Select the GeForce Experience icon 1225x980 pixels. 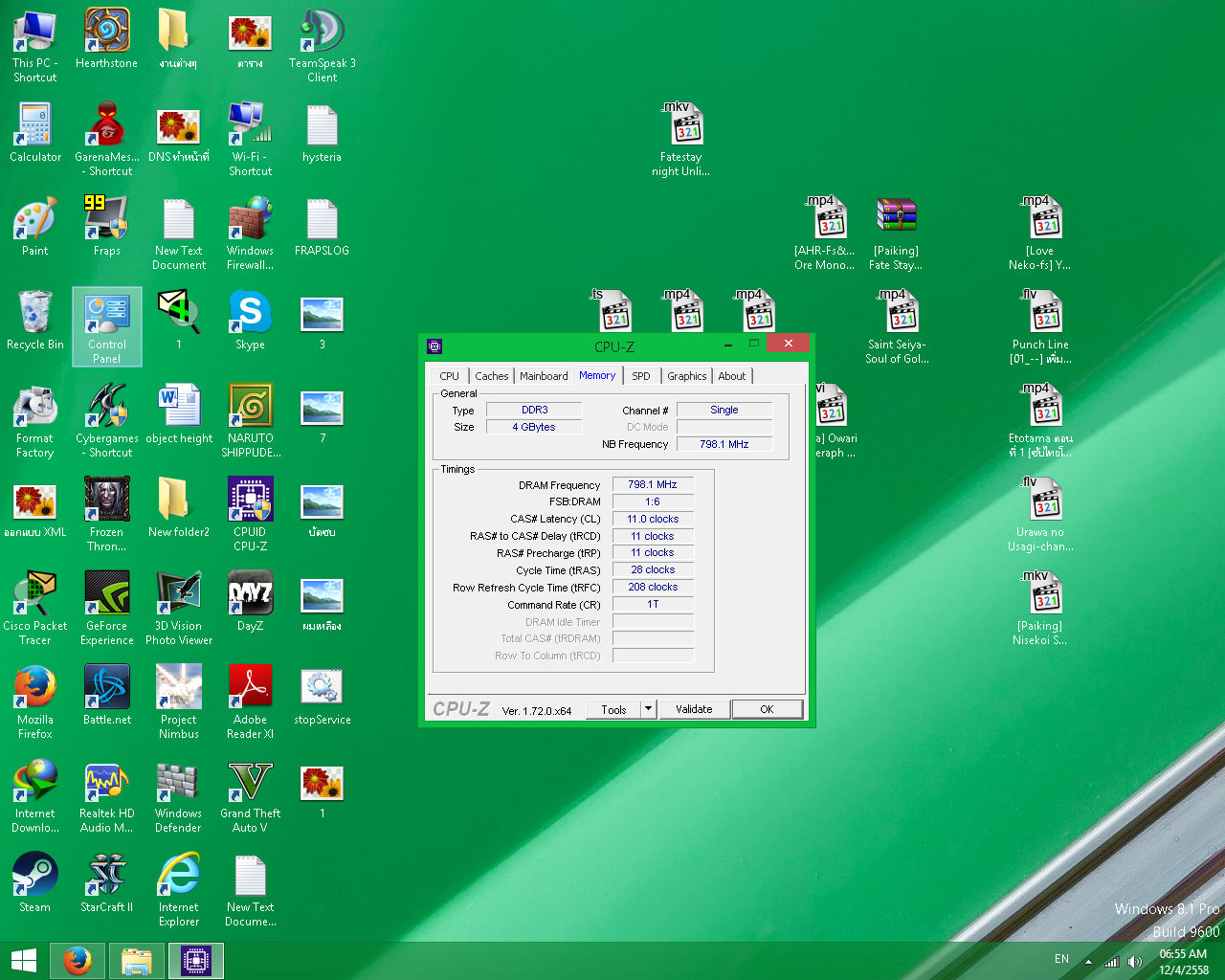[x=106, y=594]
